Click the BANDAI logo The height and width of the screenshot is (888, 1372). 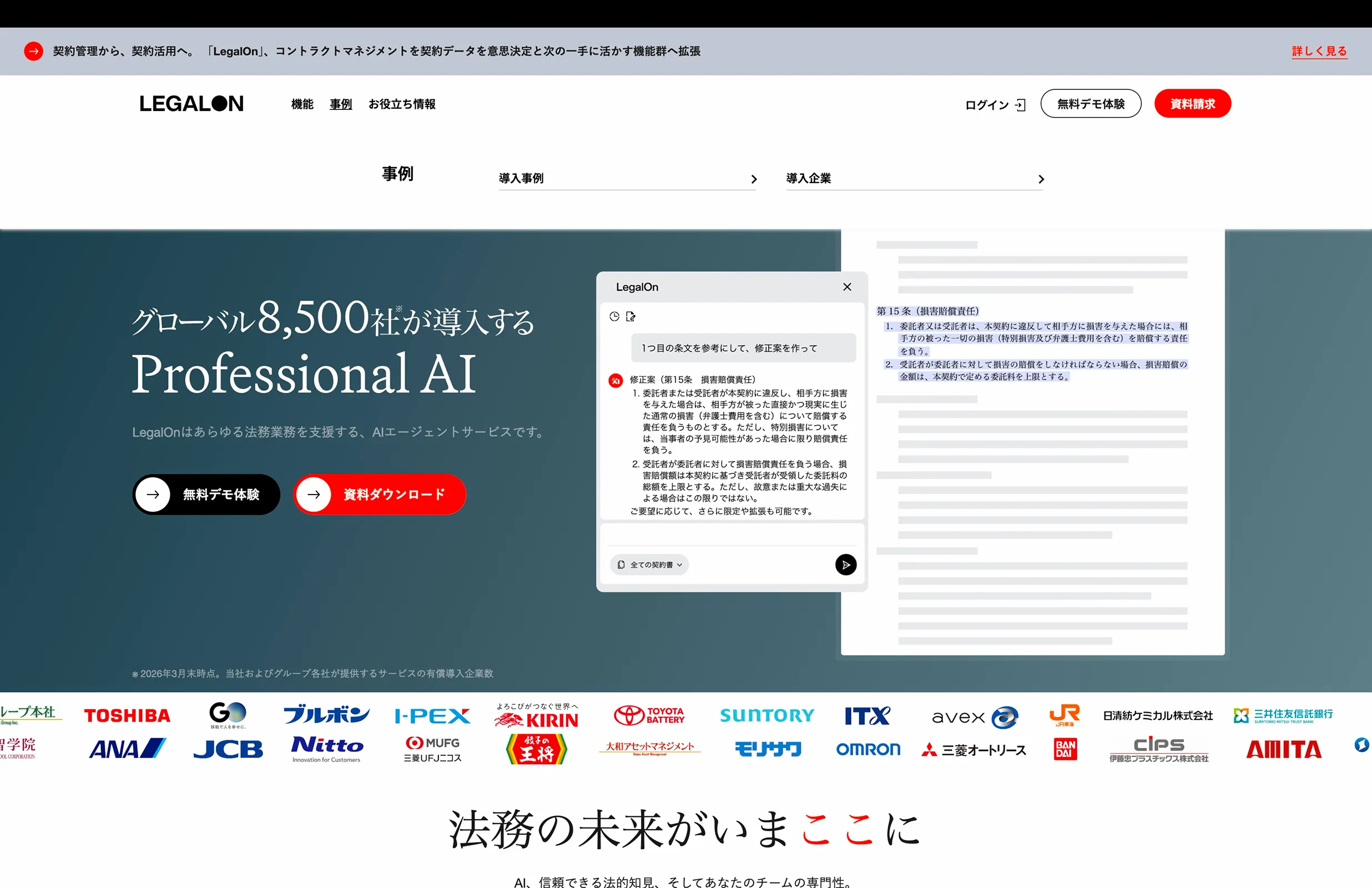(x=1065, y=750)
